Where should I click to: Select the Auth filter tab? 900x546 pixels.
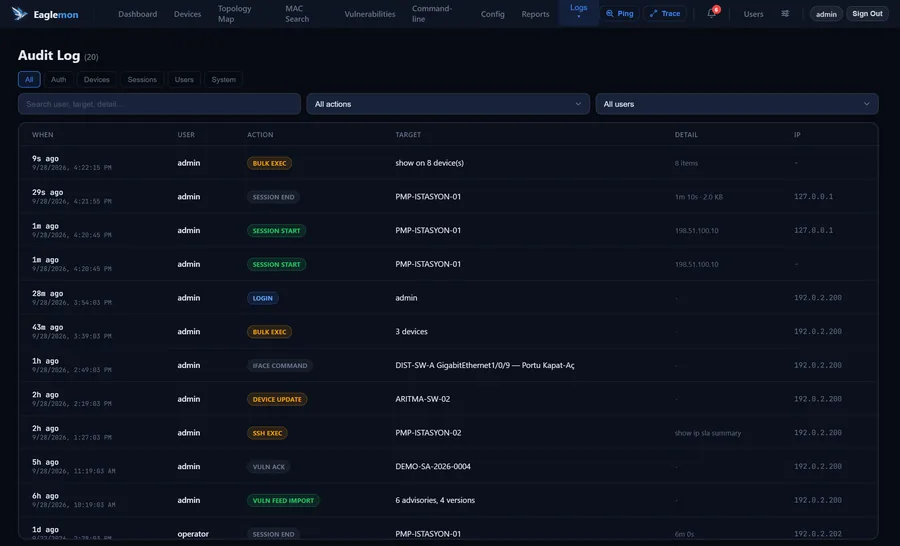[x=59, y=79]
